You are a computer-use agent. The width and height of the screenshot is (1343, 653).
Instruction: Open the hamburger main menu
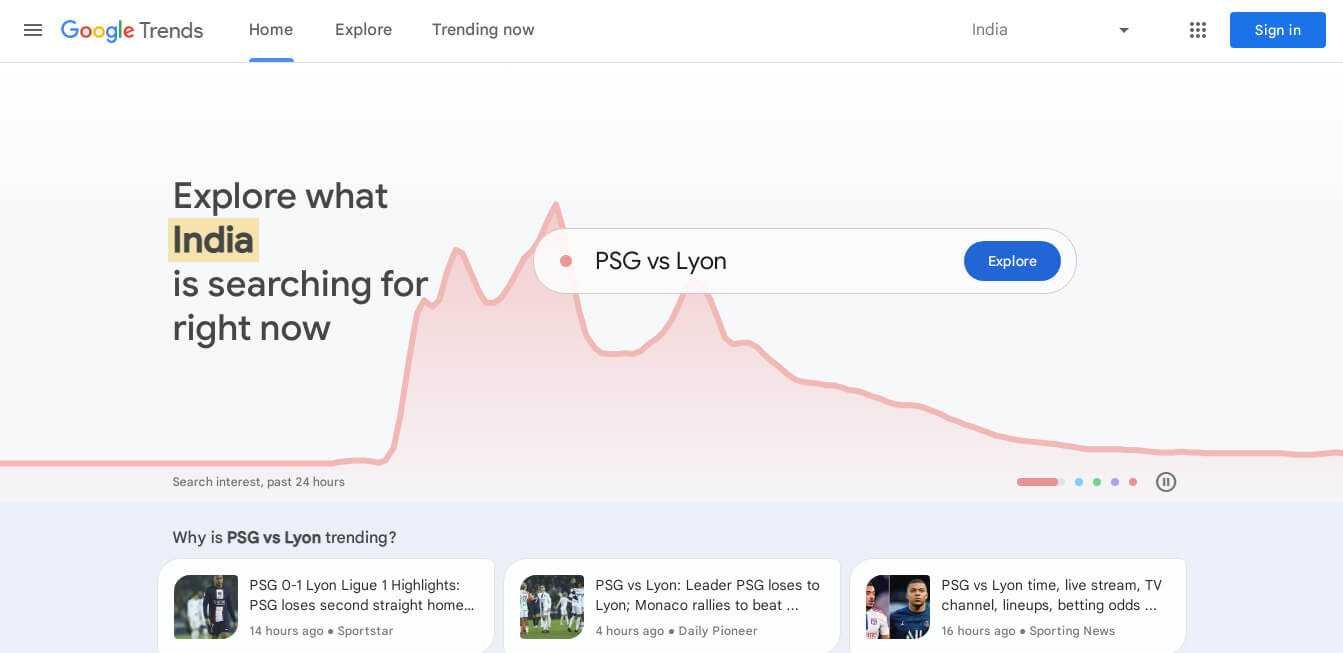(33, 30)
